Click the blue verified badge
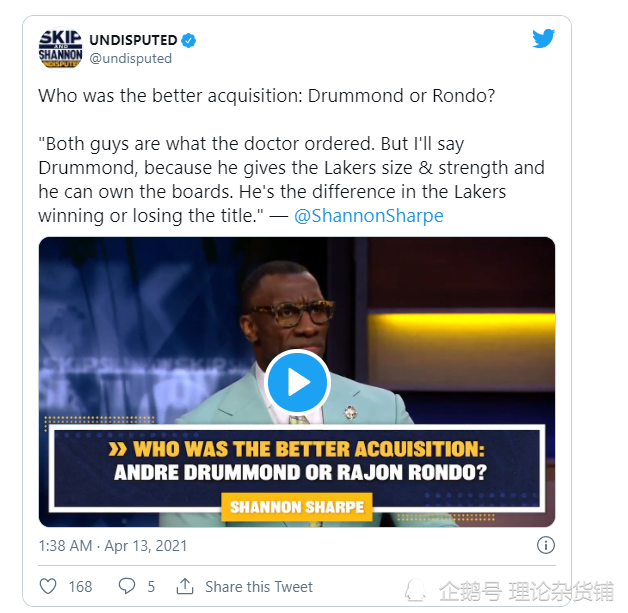Screen dimensions: 628x613 tap(189, 40)
